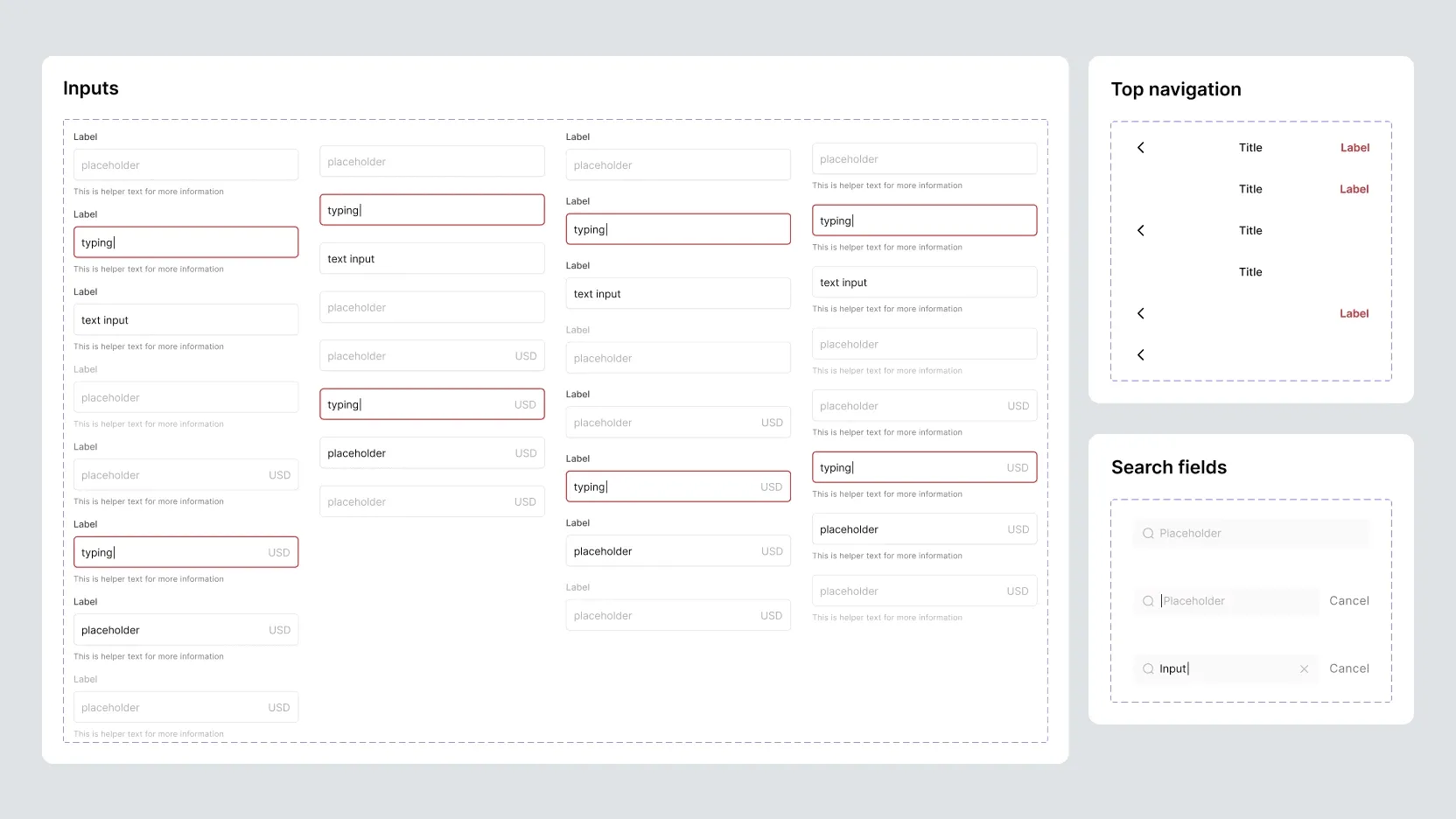
Task: Click the labeled non-USD 'typing' field without helper
Action: click(x=678, y=229)
